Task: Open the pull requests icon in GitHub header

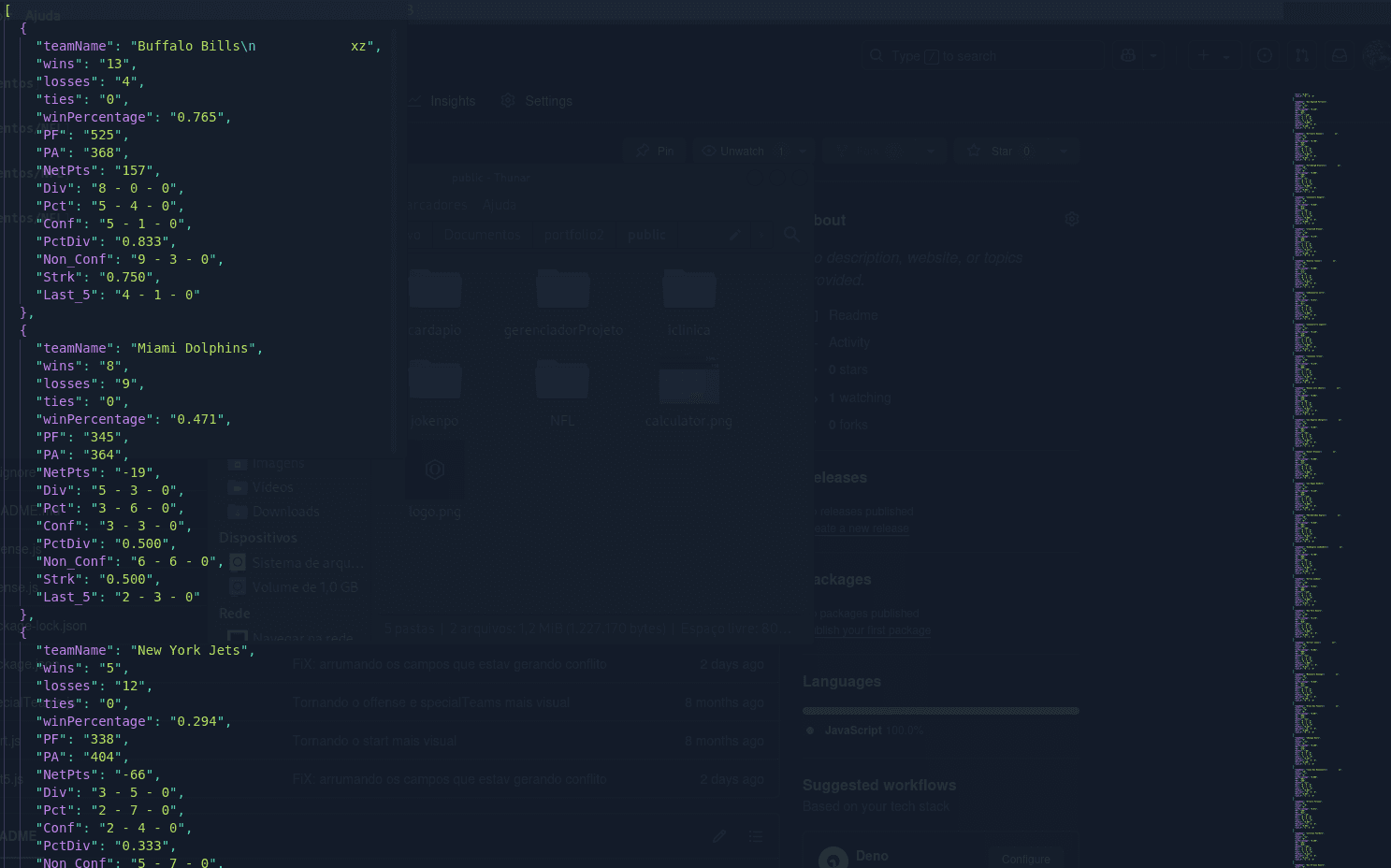Action: click(1302, 56)
